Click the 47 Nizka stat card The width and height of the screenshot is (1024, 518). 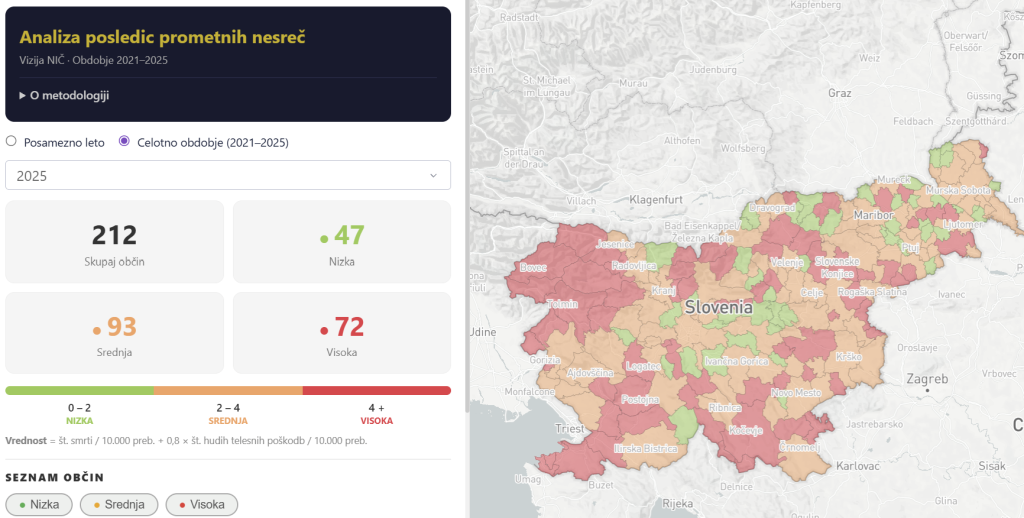tap(342, 242)
